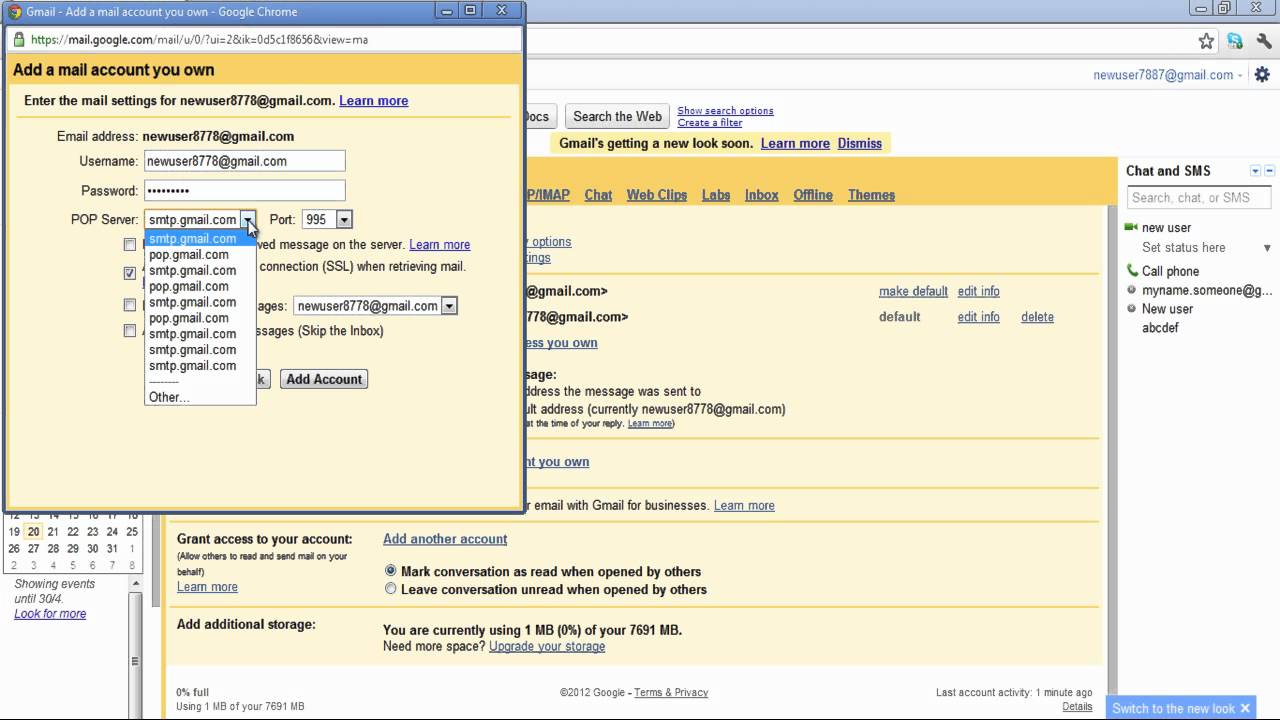1280x720 pixels.
Task: Open the Inbox settings tab
Action: click(x=761, y=195)
